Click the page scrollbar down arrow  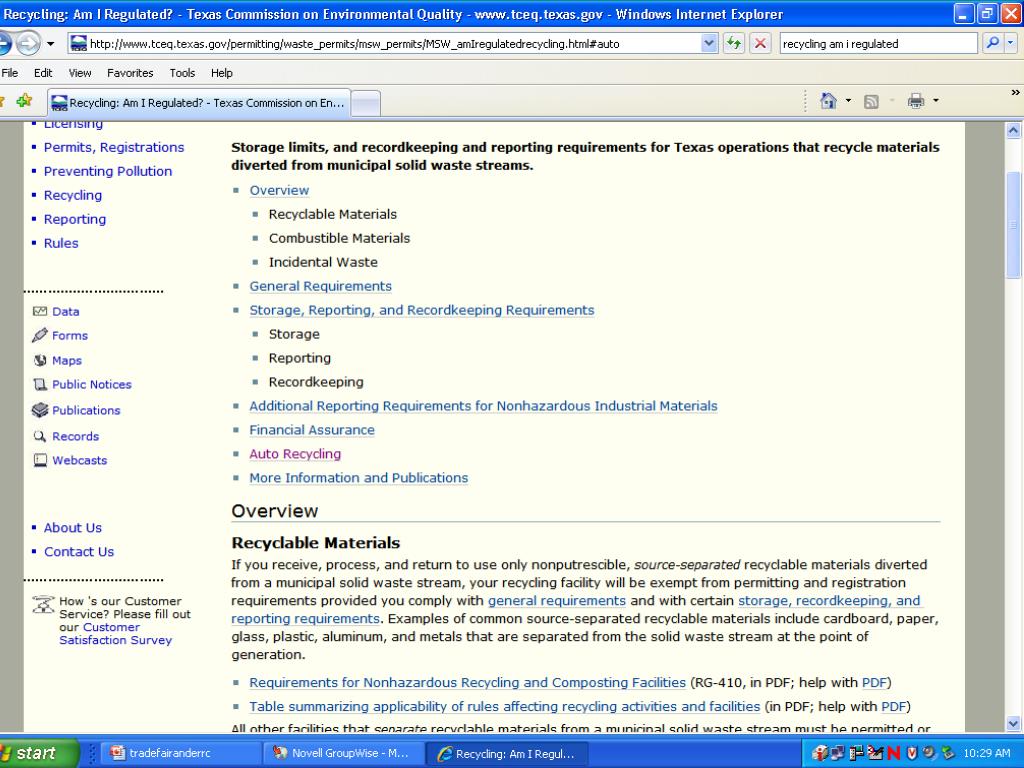tap(1014, 723)
